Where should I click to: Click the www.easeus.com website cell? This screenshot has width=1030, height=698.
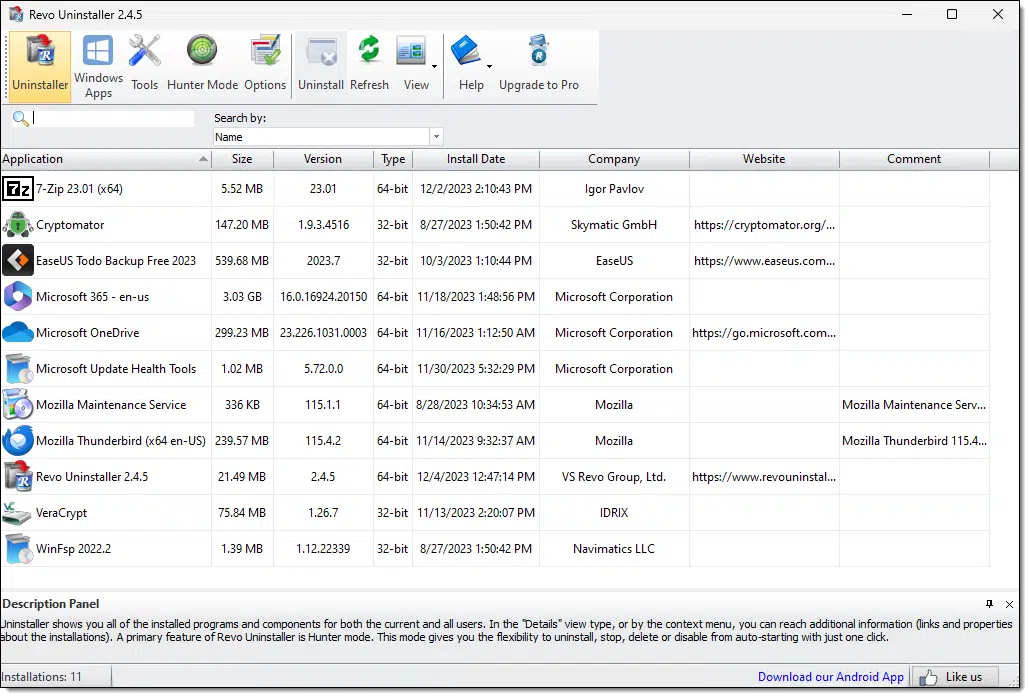[x=764, y=261]
